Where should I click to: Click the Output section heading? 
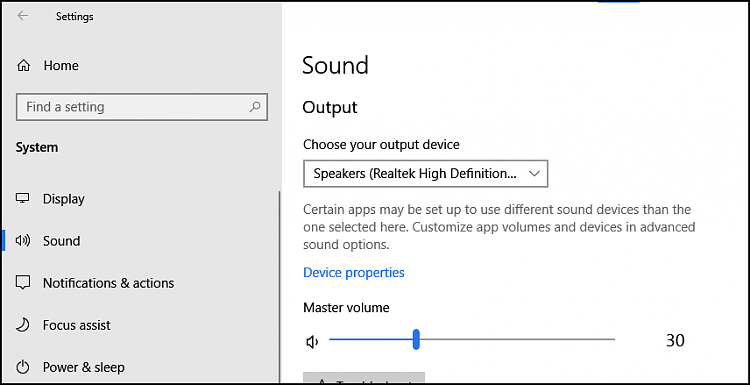(x=330, y=107)
